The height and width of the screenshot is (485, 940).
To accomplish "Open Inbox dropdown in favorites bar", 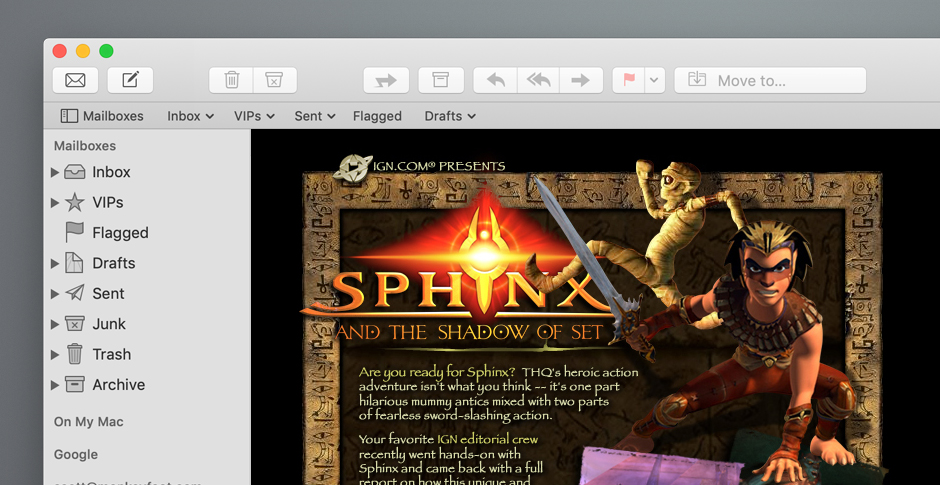I will 190,116.
